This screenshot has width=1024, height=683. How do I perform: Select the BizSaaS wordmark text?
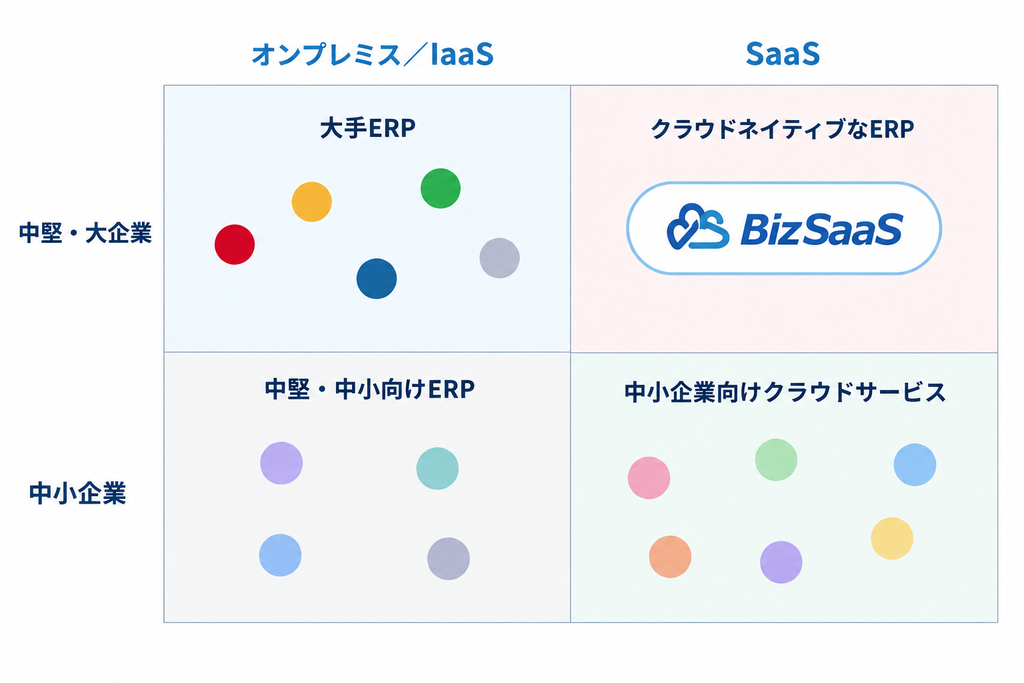coord(822,229)
